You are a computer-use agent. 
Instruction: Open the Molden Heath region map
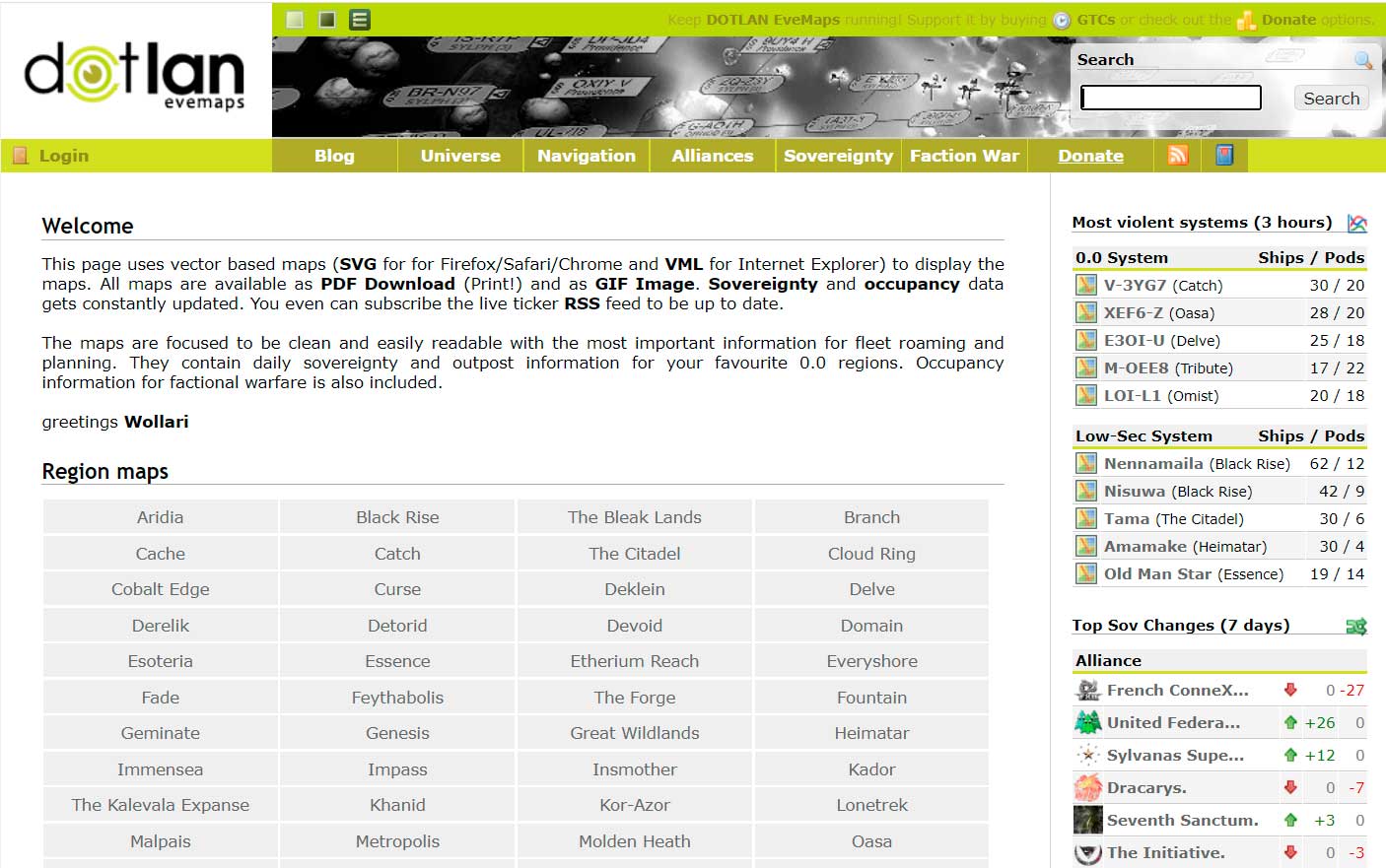point(635,841)
